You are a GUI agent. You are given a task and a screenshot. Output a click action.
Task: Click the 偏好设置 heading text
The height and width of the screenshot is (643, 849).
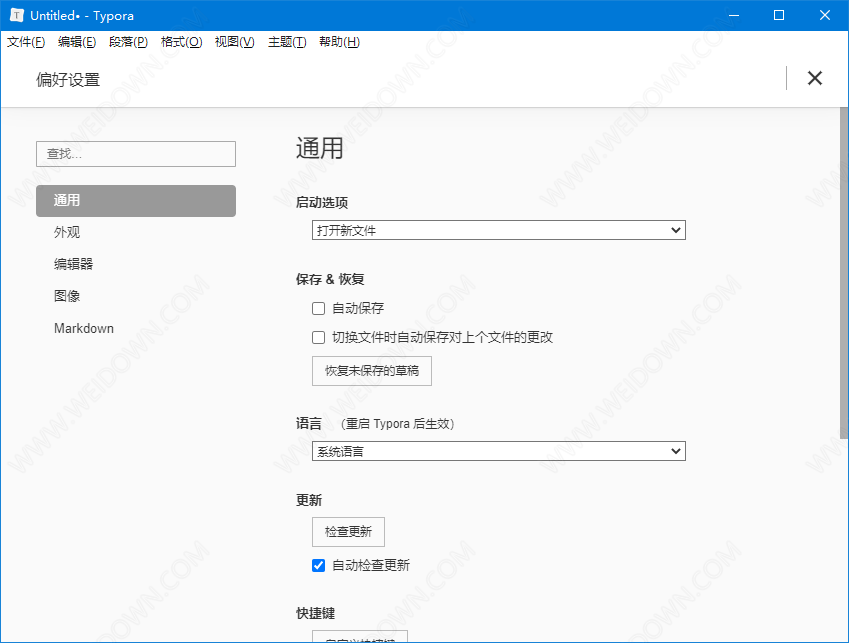(x=68, y=80)
